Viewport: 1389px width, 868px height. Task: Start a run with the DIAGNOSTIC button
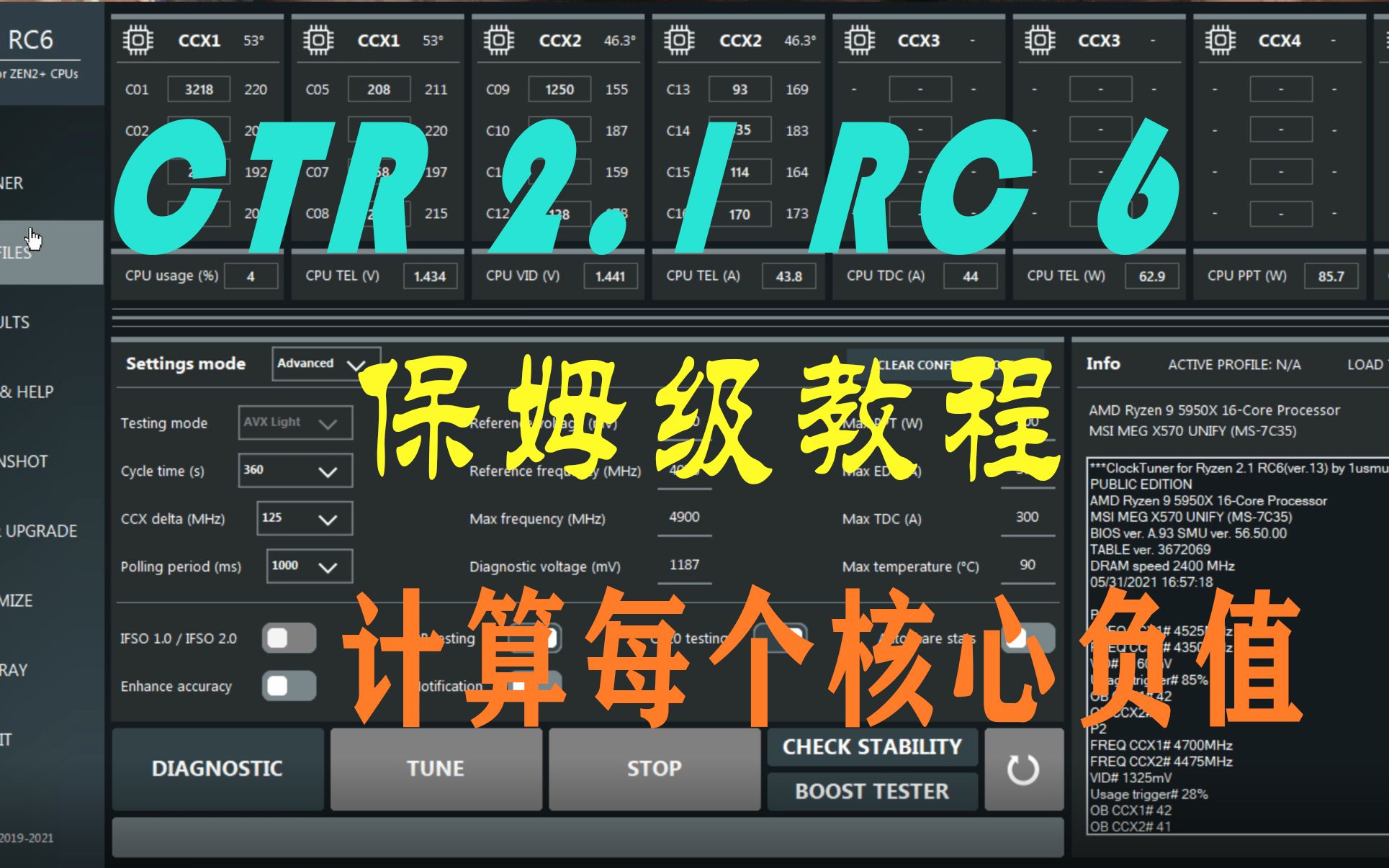[x=217, y=768]
